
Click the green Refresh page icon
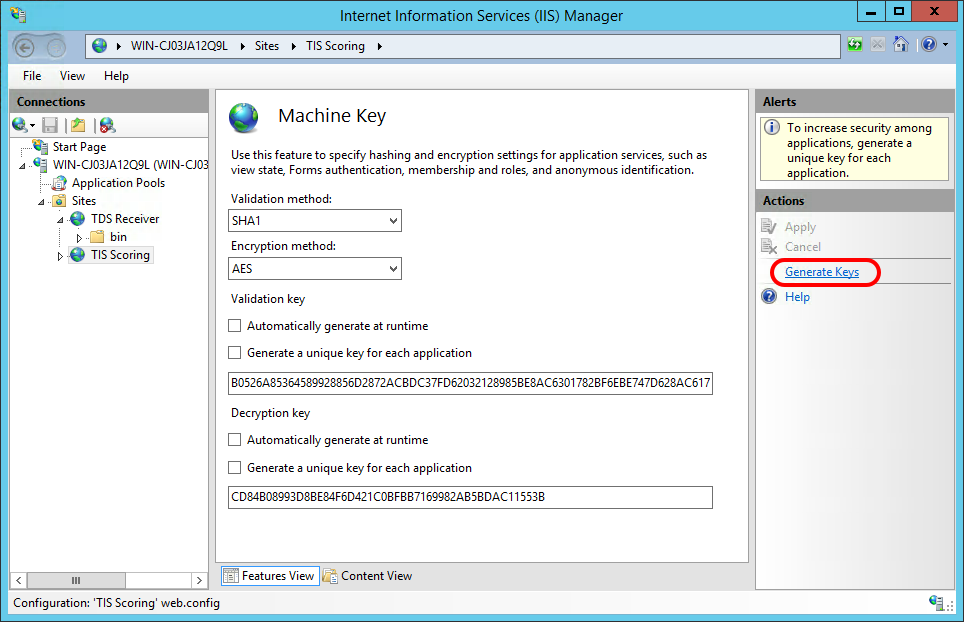tap(855, 44)
